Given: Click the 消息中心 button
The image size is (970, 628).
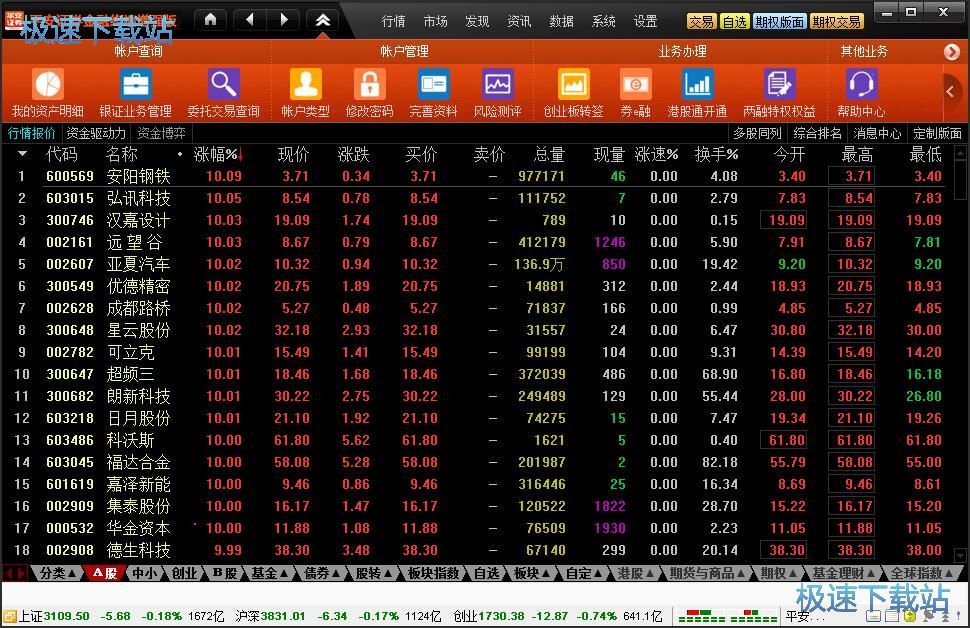Looking at the screenshot, I should click(x=877, y=133).
